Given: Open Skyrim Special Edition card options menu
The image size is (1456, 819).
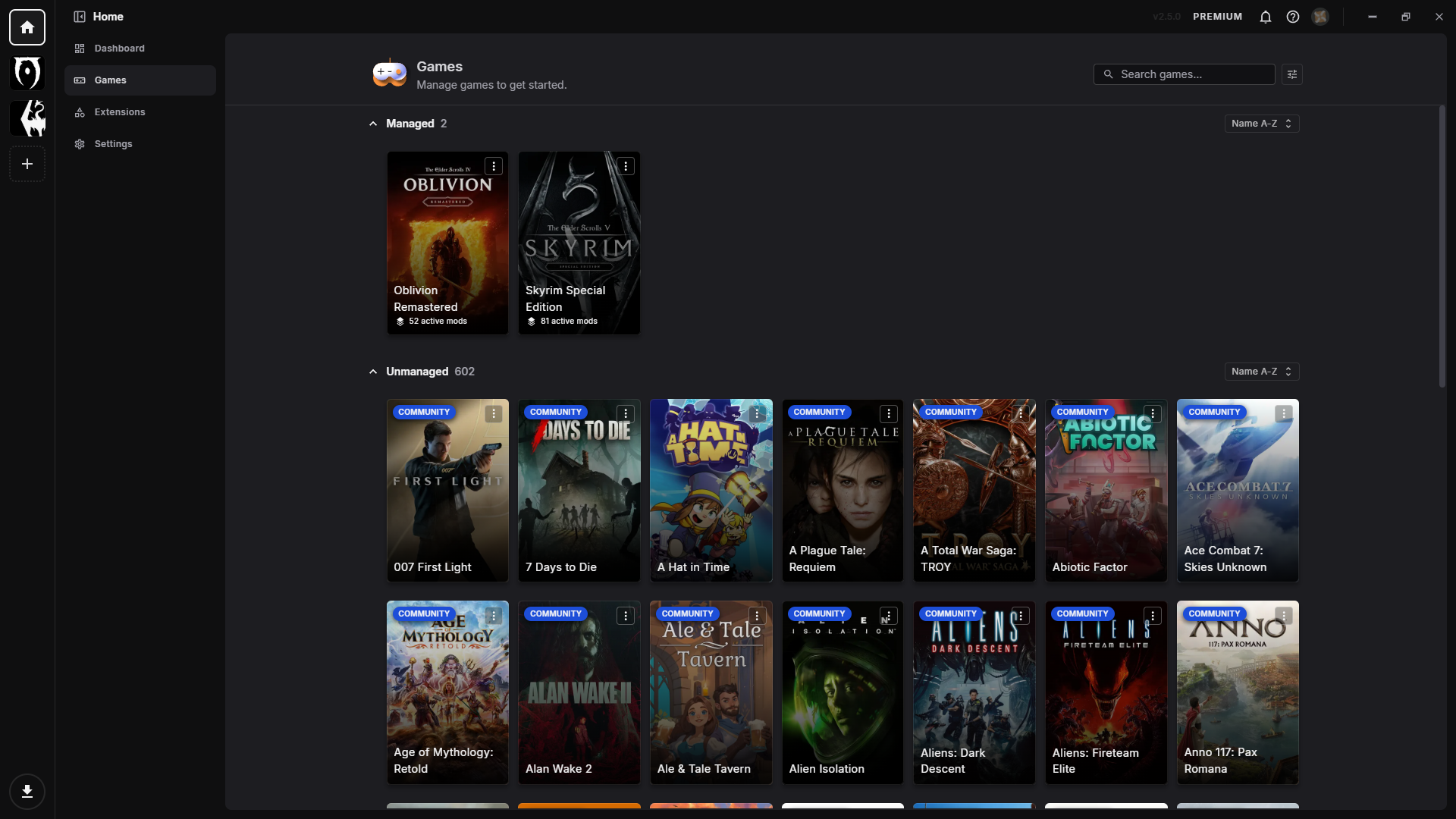Looking at the screenshot, I should click(626, 166).
